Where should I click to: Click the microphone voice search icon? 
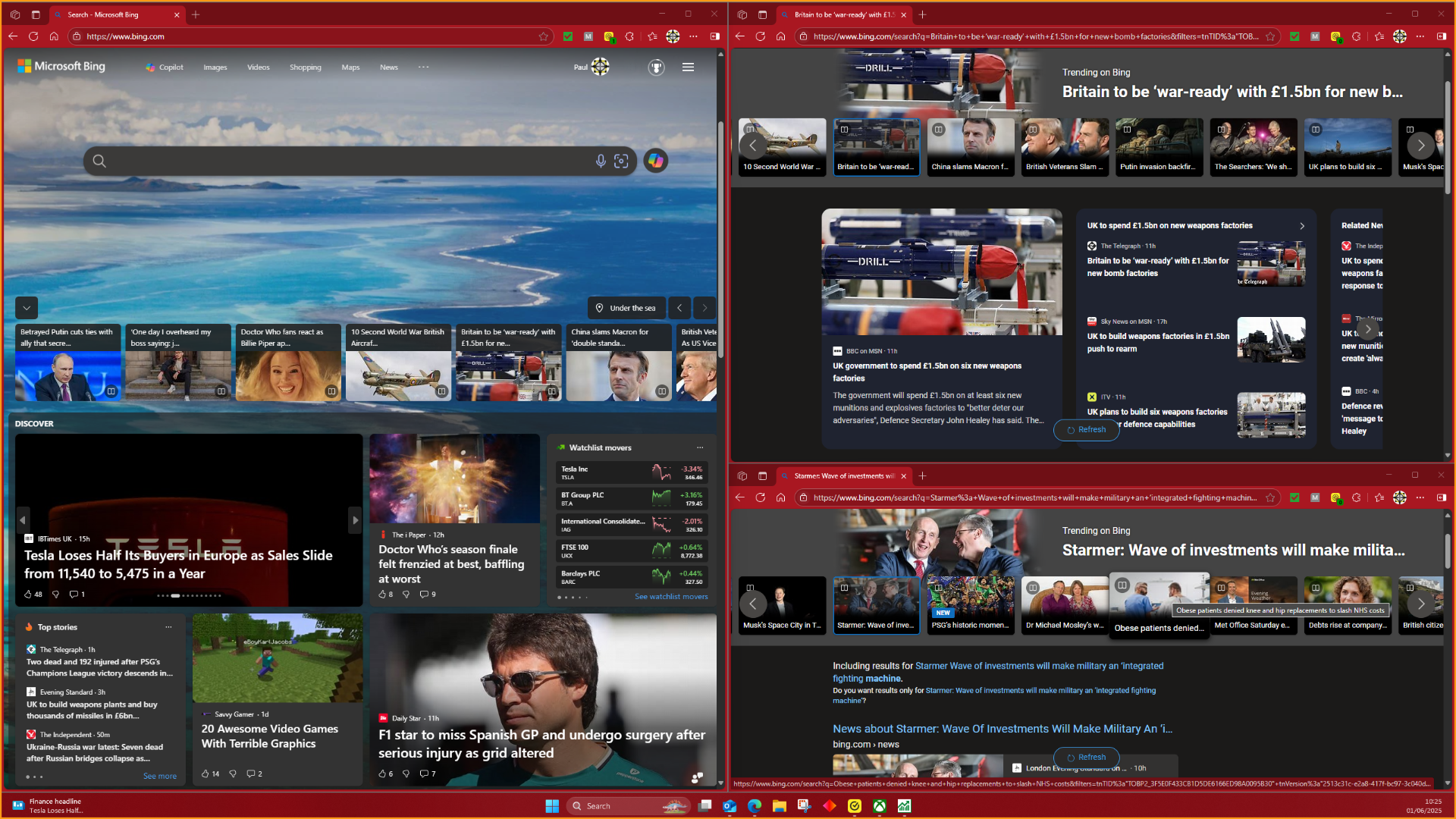[600, 161]
